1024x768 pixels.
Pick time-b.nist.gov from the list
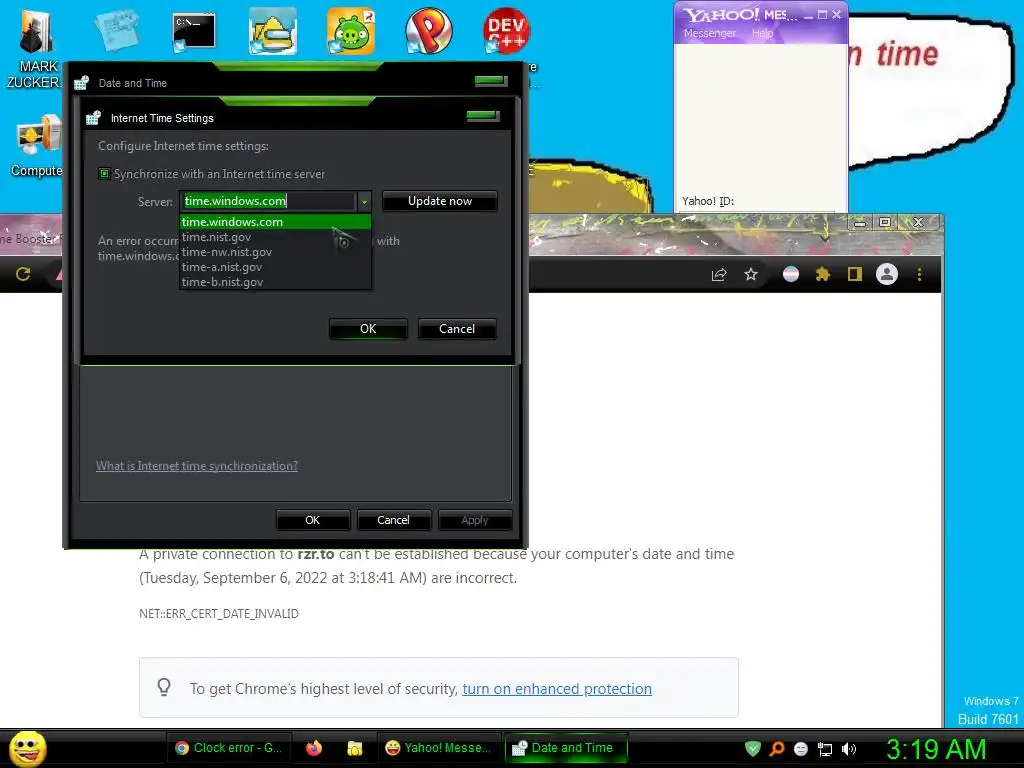click(276, 282)
